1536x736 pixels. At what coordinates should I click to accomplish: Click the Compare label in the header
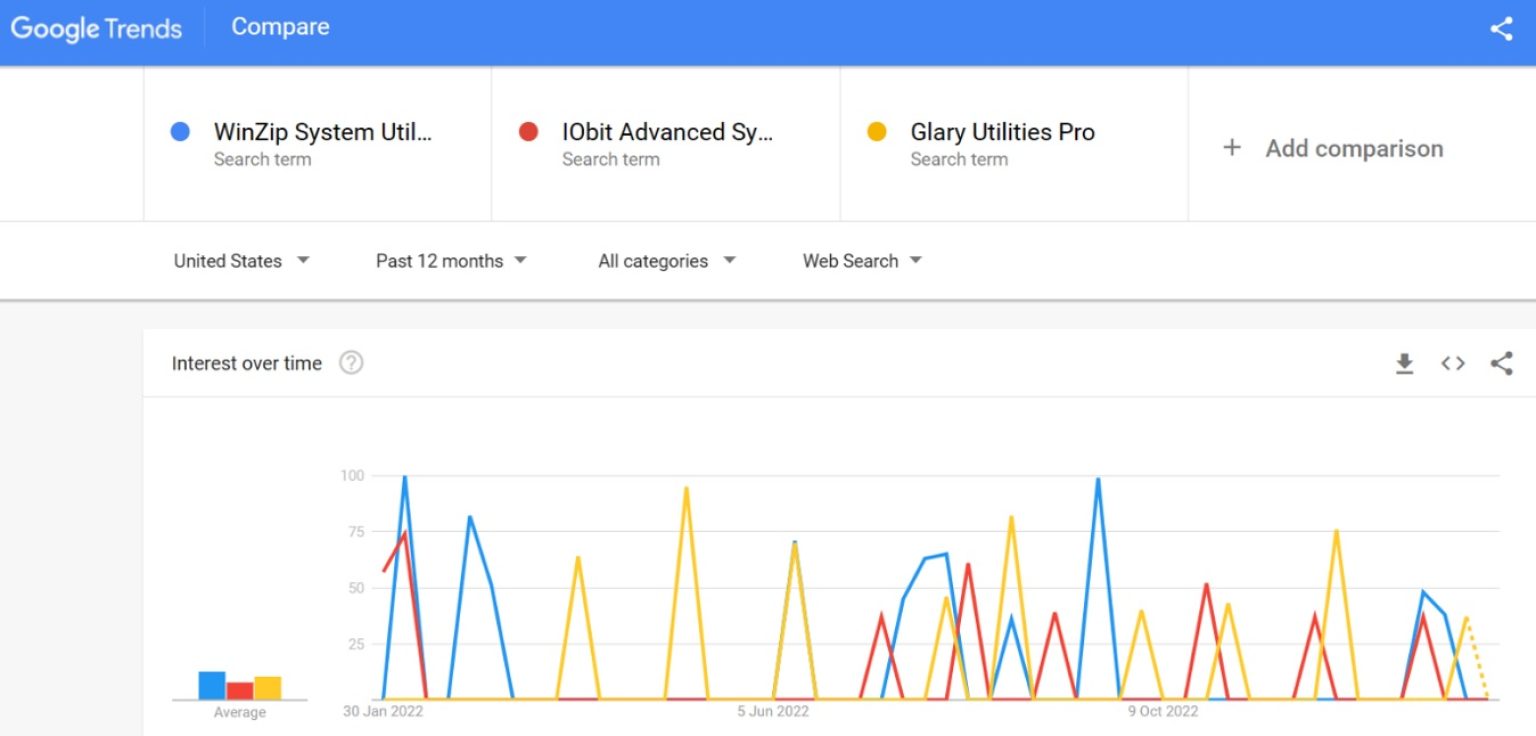click(x=280, y=27)
